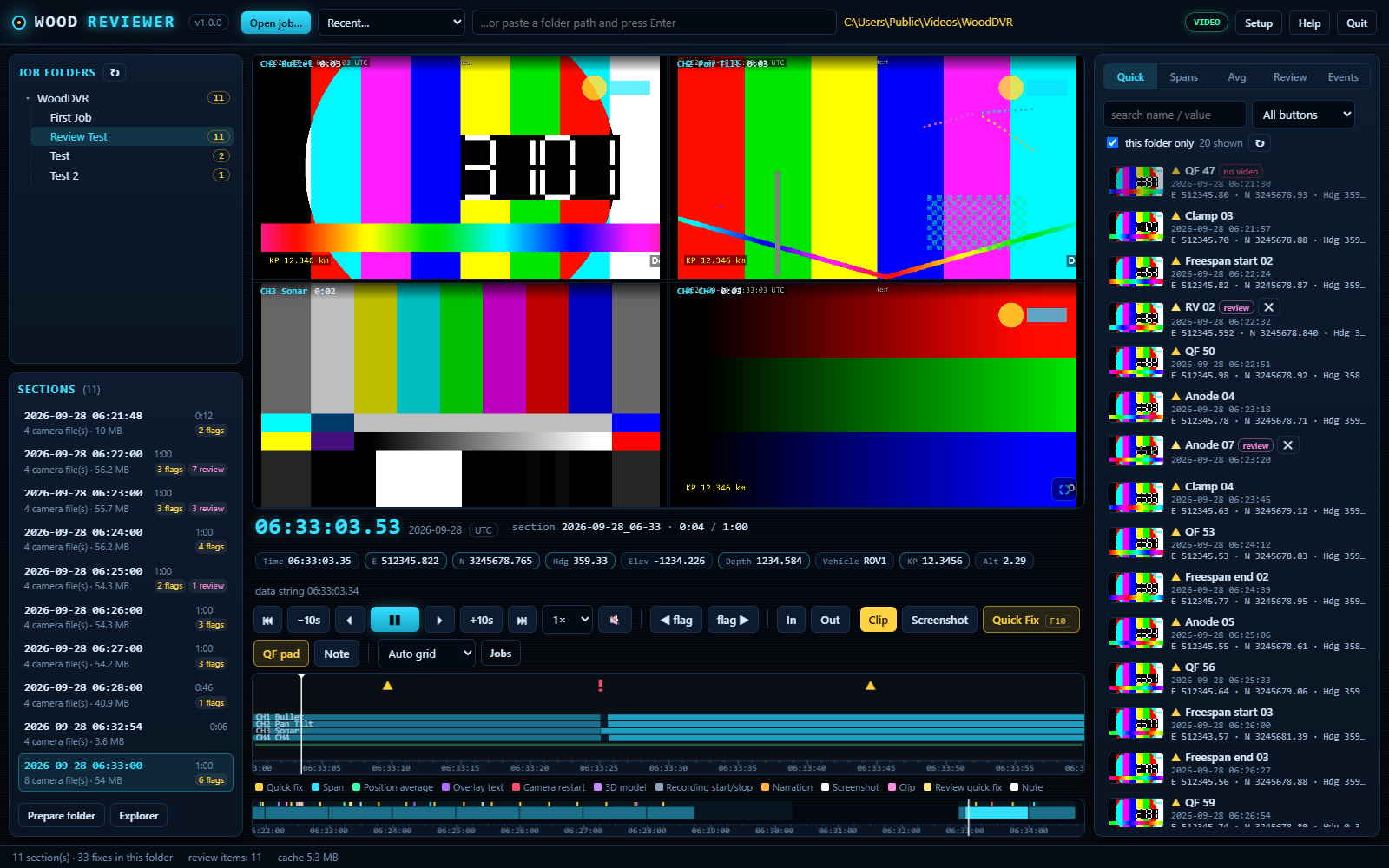Image resolution: width=1389 pixels, height=868 pixels.
Task: Uncheck 'this folder only' checkbox
Action: pyautogui.click(x=1112, y=143)
